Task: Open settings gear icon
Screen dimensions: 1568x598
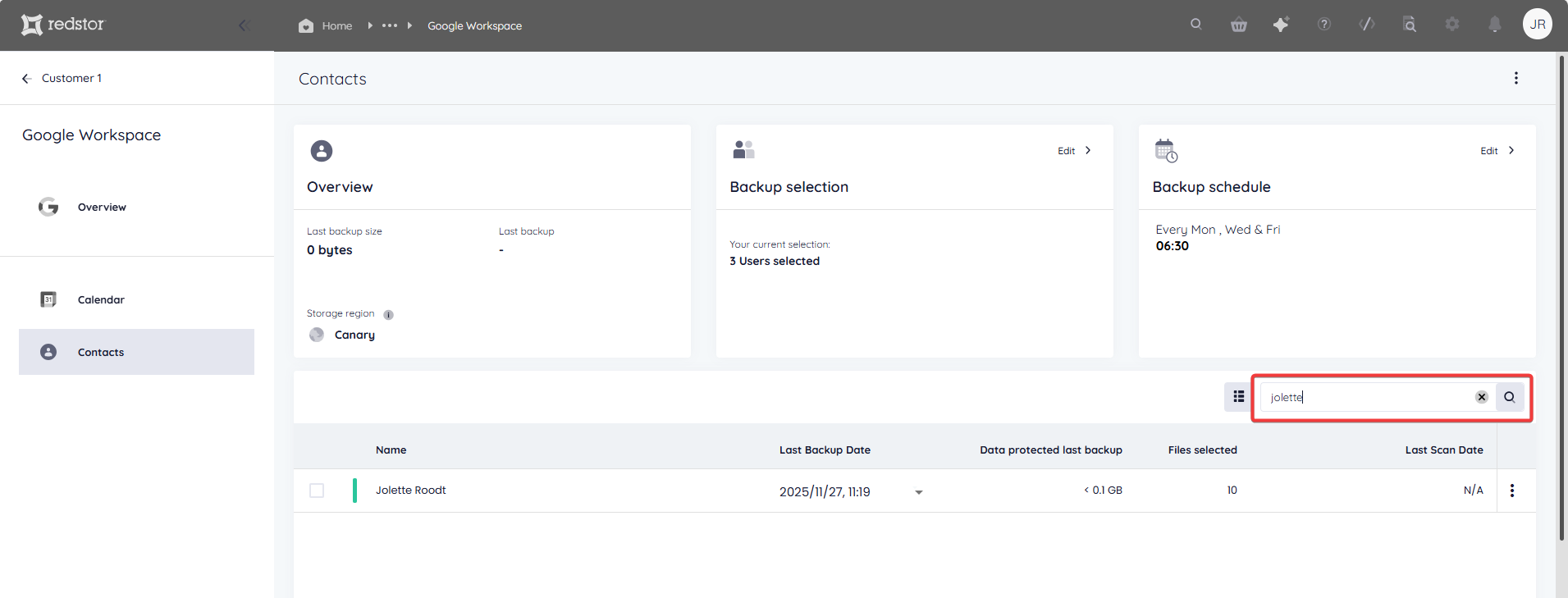Action: click(1452, 25)
